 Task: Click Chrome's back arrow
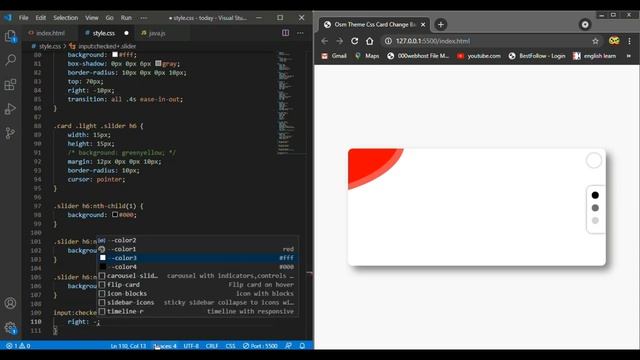(x=324, y=41)
